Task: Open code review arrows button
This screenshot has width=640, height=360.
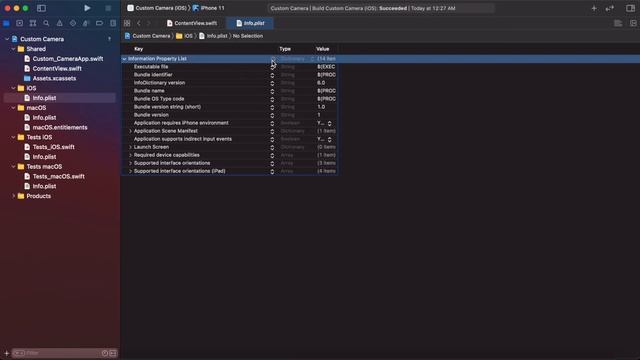Action: coord(610,8)
